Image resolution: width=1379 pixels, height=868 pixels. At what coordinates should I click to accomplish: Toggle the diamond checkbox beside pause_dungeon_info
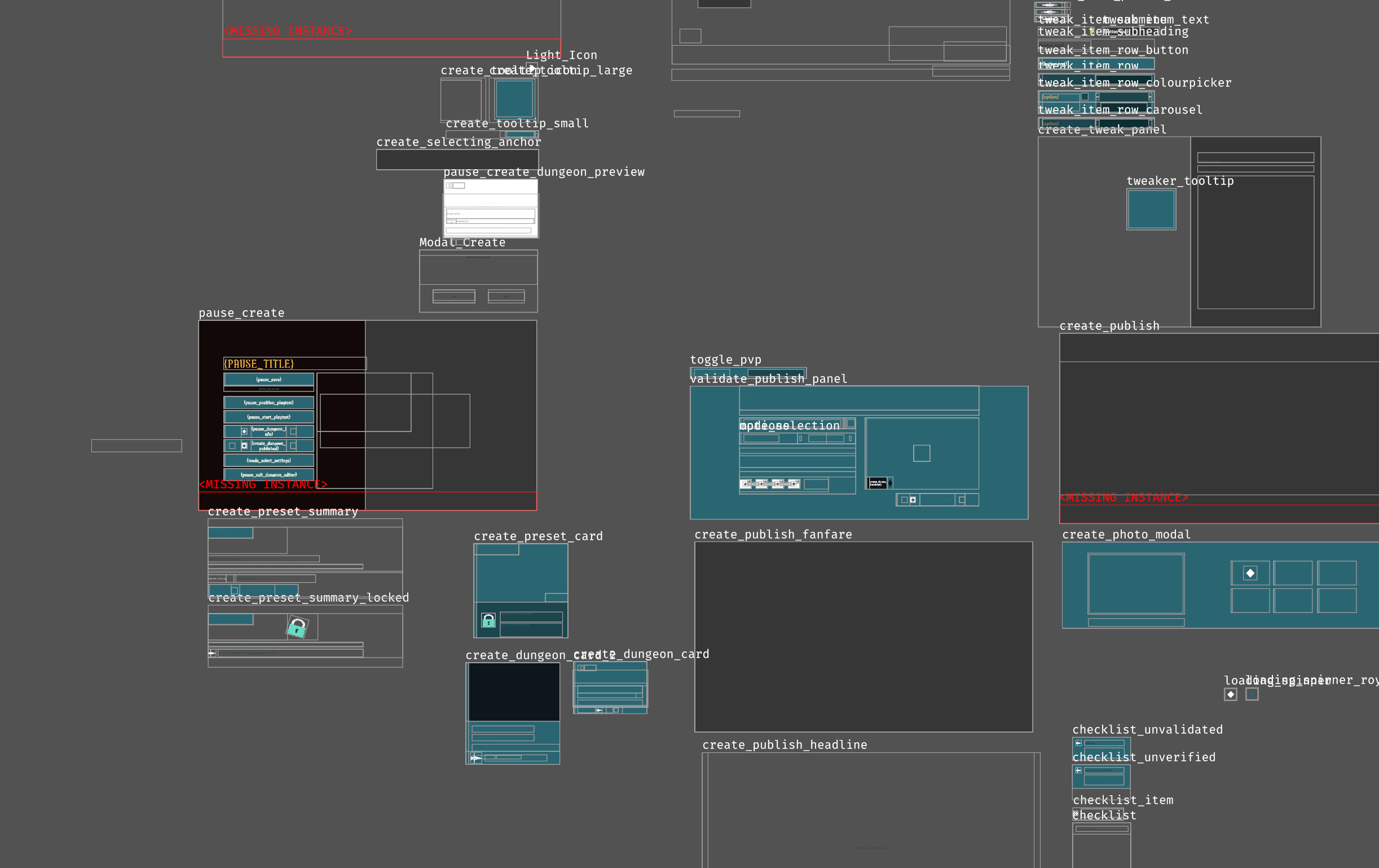[x=245, y=431]
